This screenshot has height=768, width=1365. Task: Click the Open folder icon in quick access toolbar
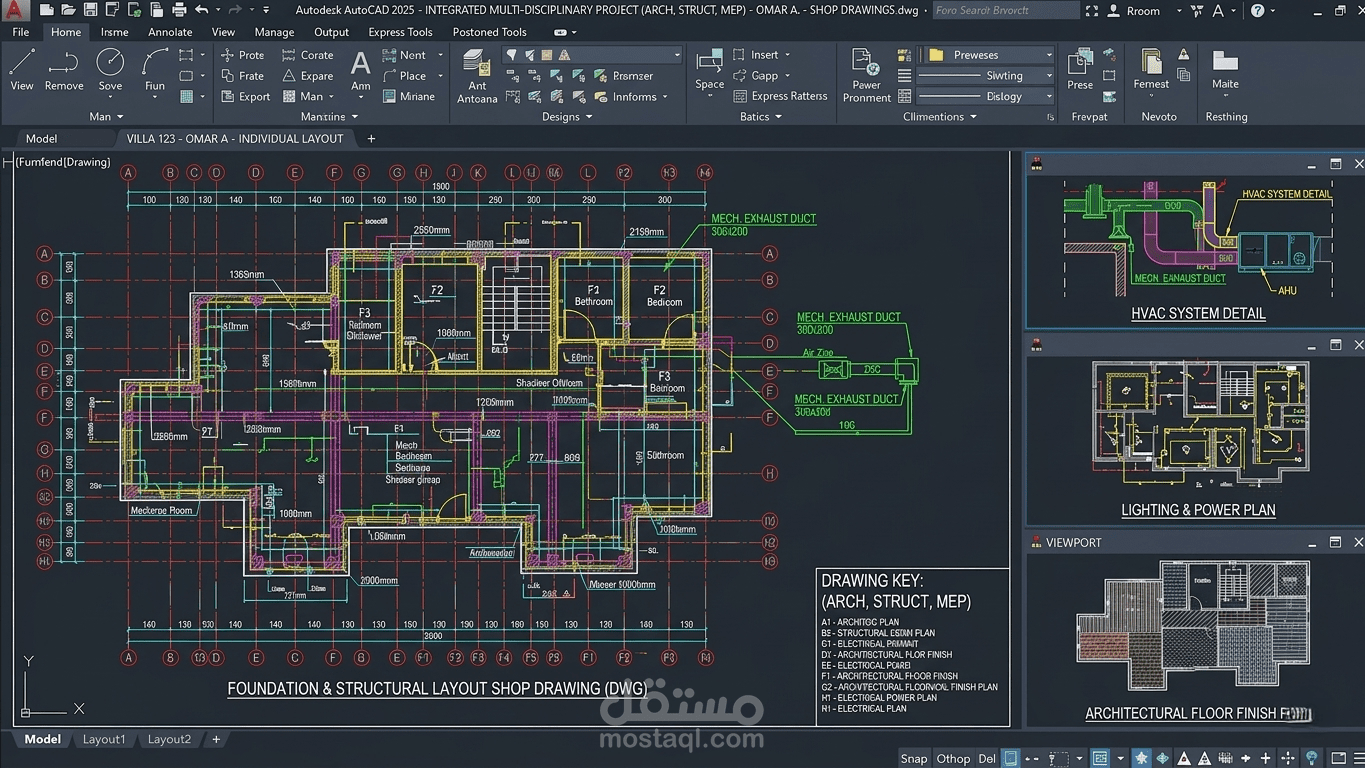[68, 10]
